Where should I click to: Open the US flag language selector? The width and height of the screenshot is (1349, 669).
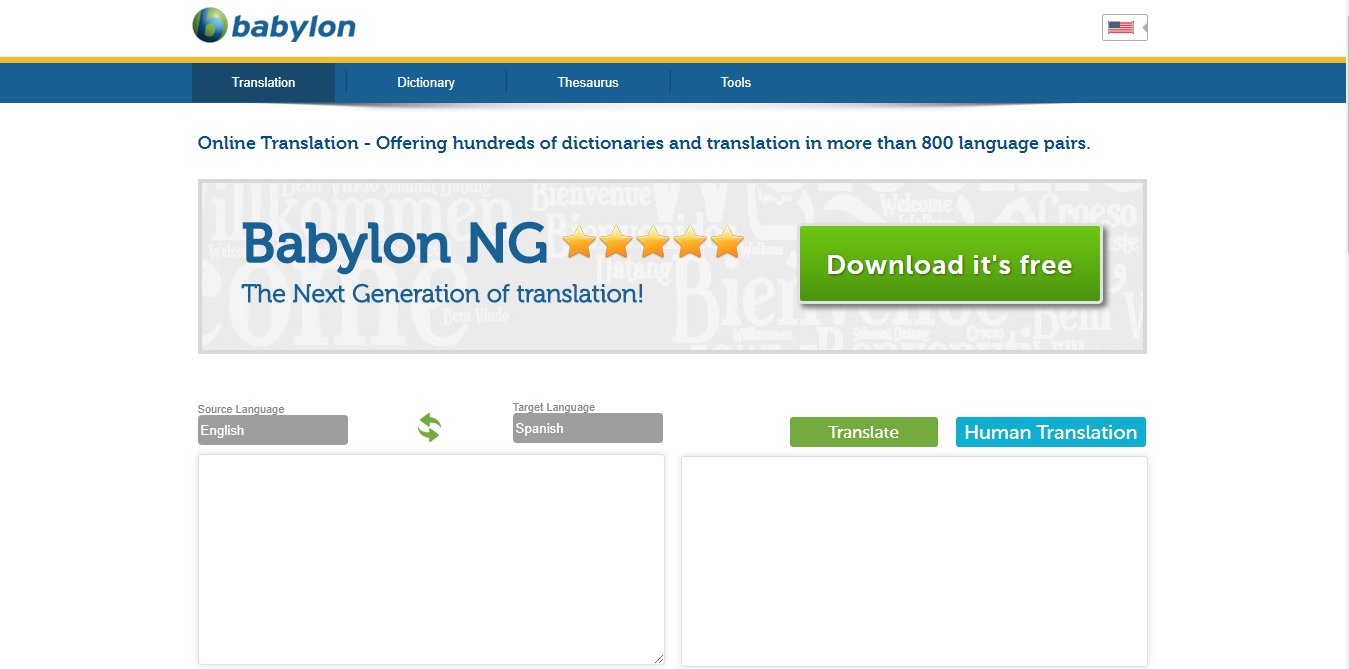[1124, 28]
